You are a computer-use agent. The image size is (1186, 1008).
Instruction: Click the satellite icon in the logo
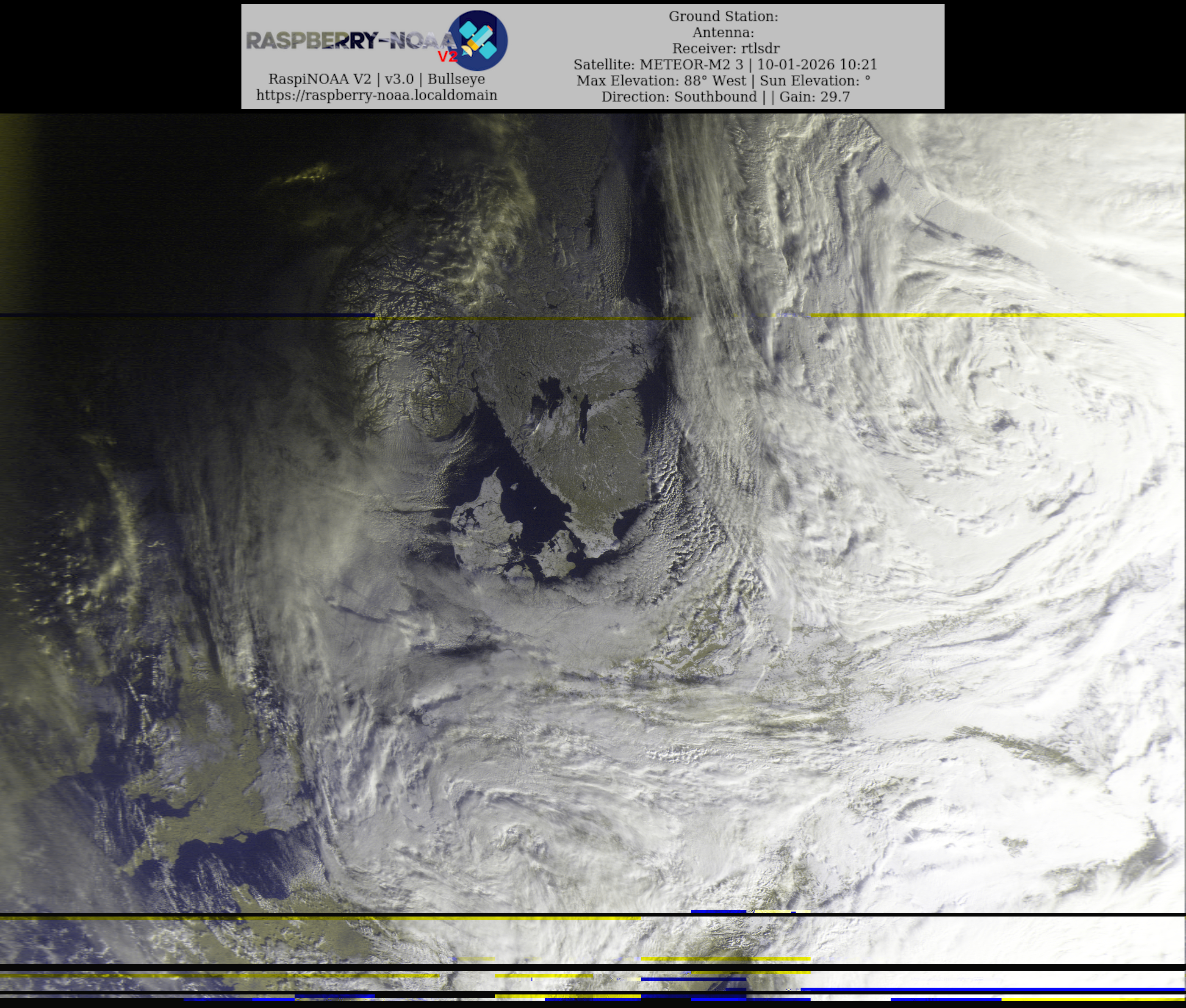(x=477, y=40)
